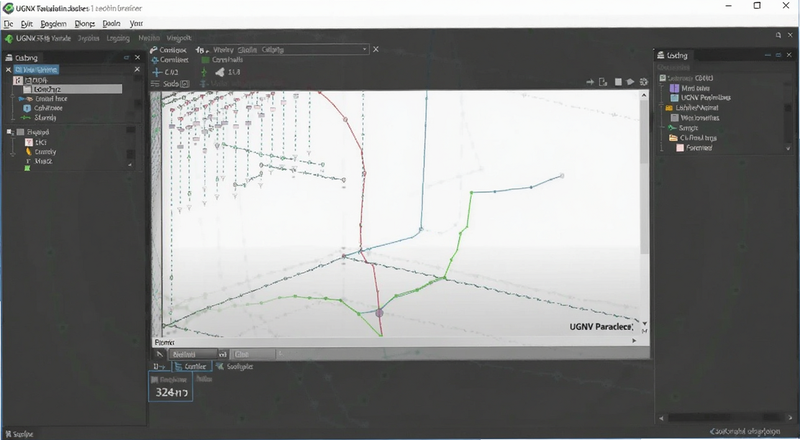Open the small dropdown between bottom fields
800x440 pixels.
click(x=222, y=354)
